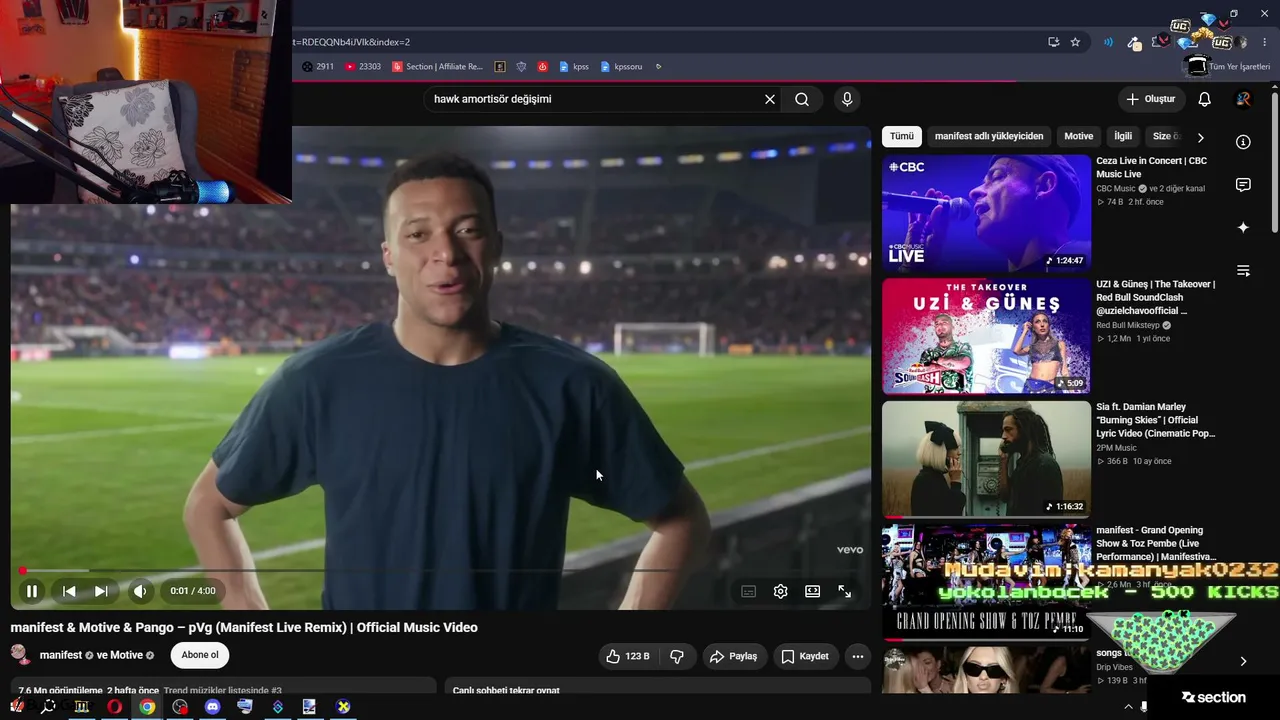Open 'Ceza Live in Concert | CBC Music Live' title
The image size is (1280, 720).
pos(1151,167)
